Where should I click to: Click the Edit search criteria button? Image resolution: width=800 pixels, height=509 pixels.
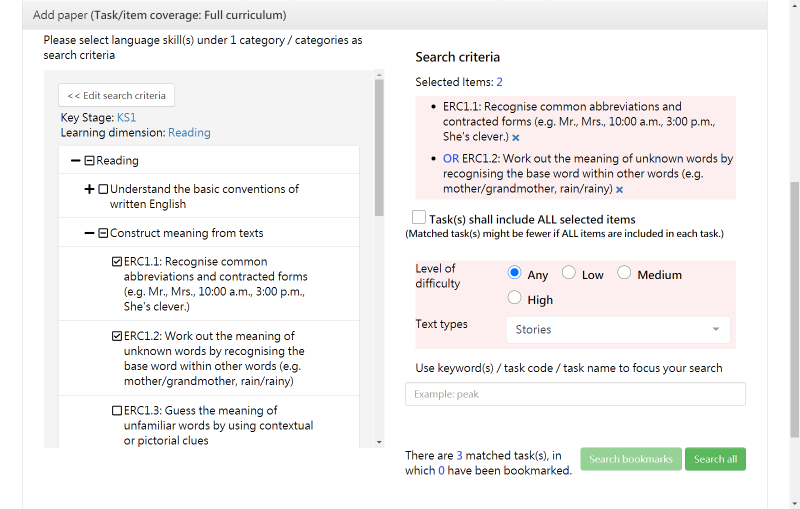116,95
